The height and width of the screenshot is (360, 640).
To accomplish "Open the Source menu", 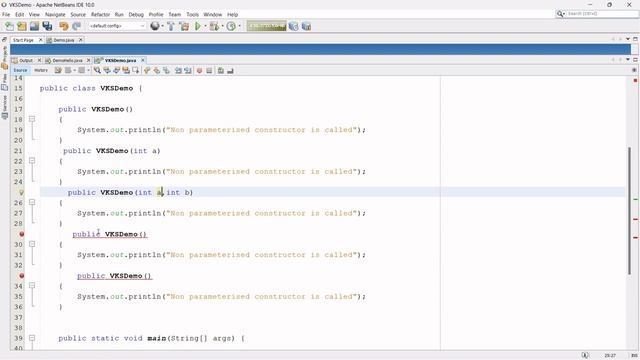I will point(78,14).
